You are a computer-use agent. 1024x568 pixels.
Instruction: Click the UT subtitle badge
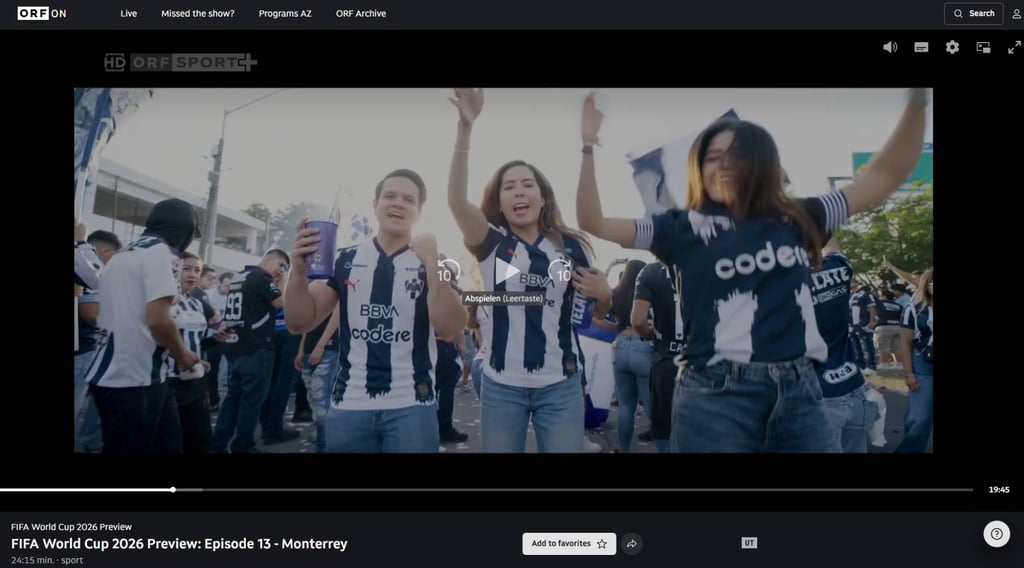pyautogui.click(x=749, y=543)
